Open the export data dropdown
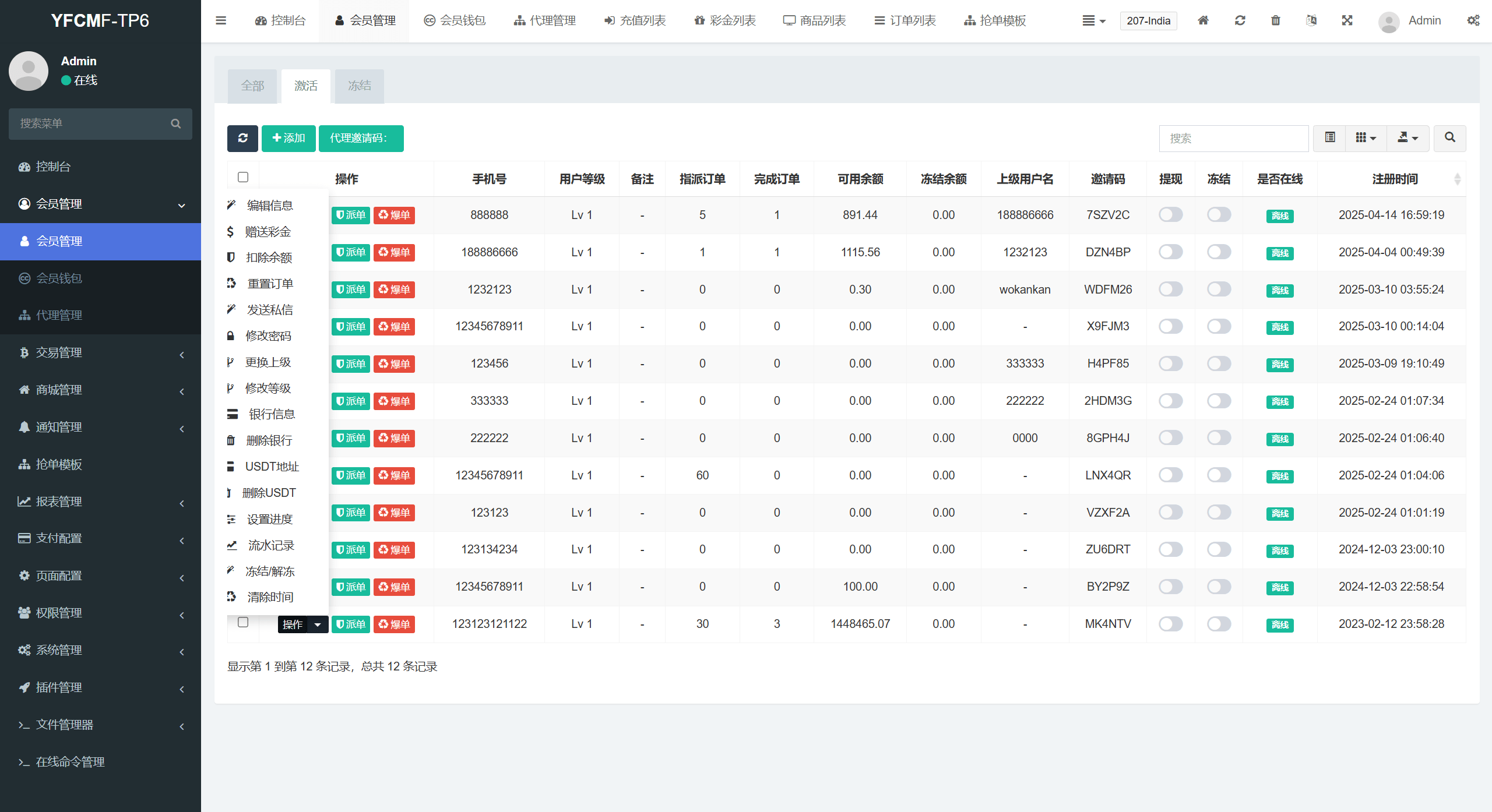This screenshot has height=812, width=1492. pyautogui.click(x=1407, y=138)
